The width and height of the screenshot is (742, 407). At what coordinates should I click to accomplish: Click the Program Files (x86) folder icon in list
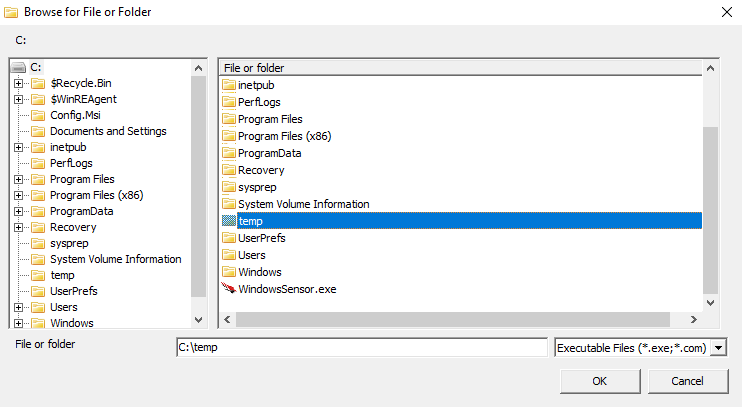click(229, 136)
